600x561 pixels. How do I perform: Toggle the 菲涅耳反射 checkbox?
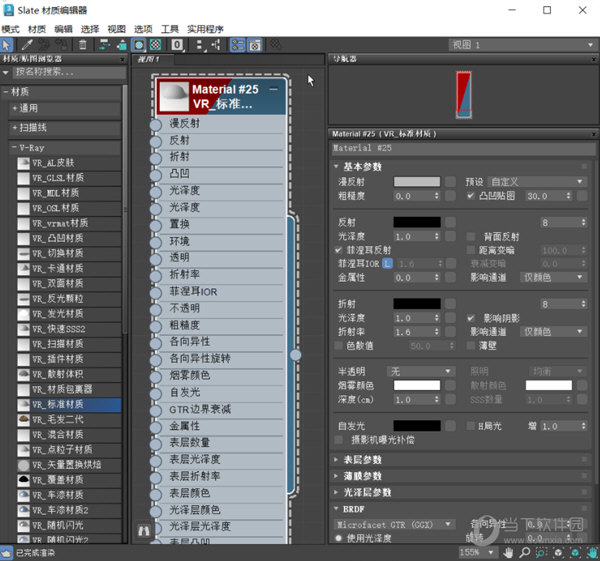coord(338,250)
